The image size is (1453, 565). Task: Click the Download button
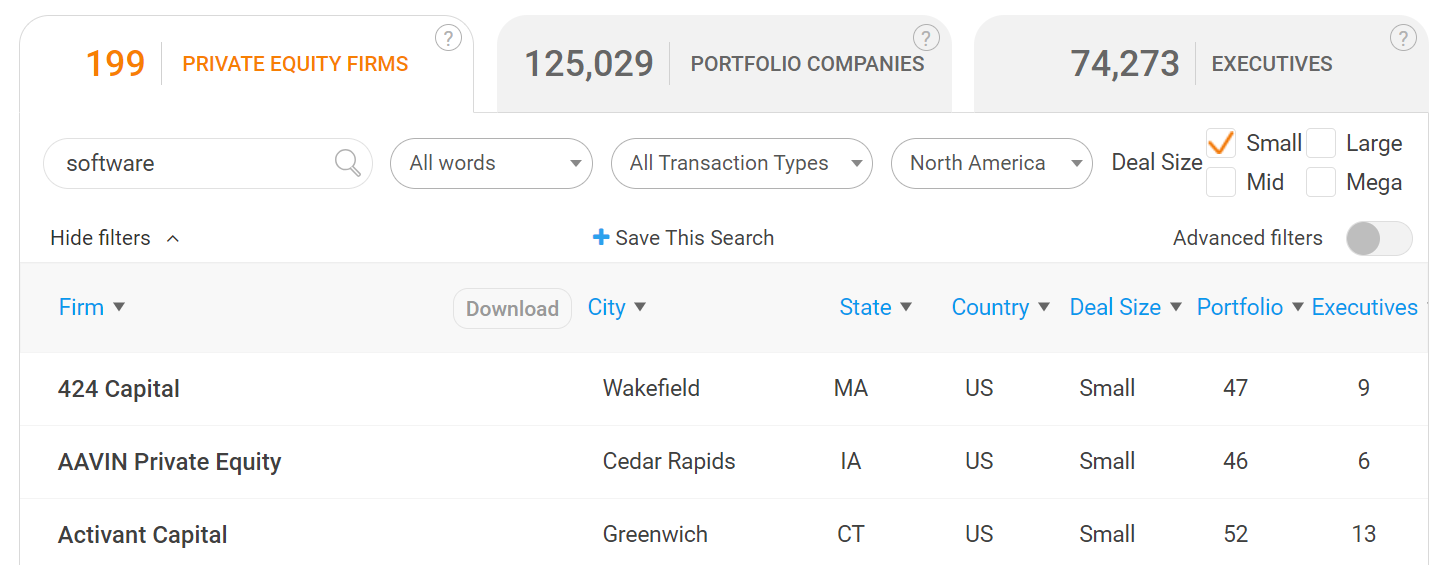(512, 309)
